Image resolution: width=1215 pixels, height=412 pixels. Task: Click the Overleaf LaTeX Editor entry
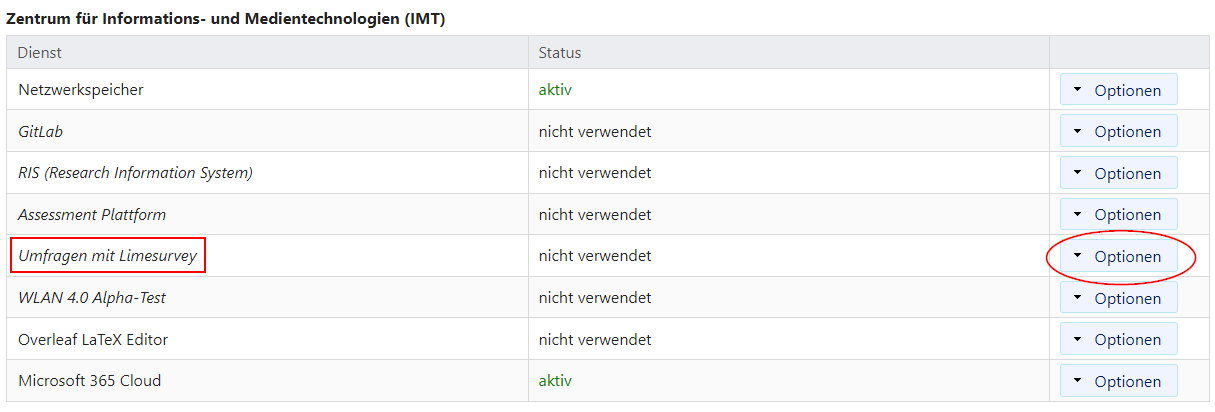[x=93, y=339]
